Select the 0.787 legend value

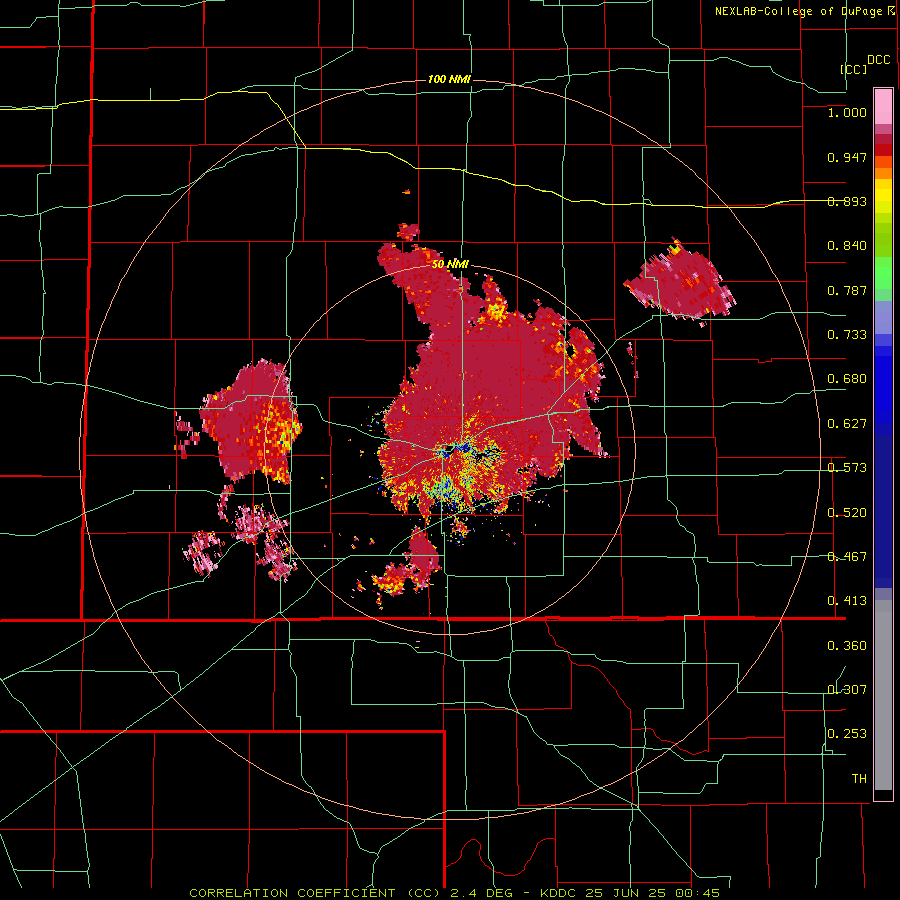pos(847,290)
